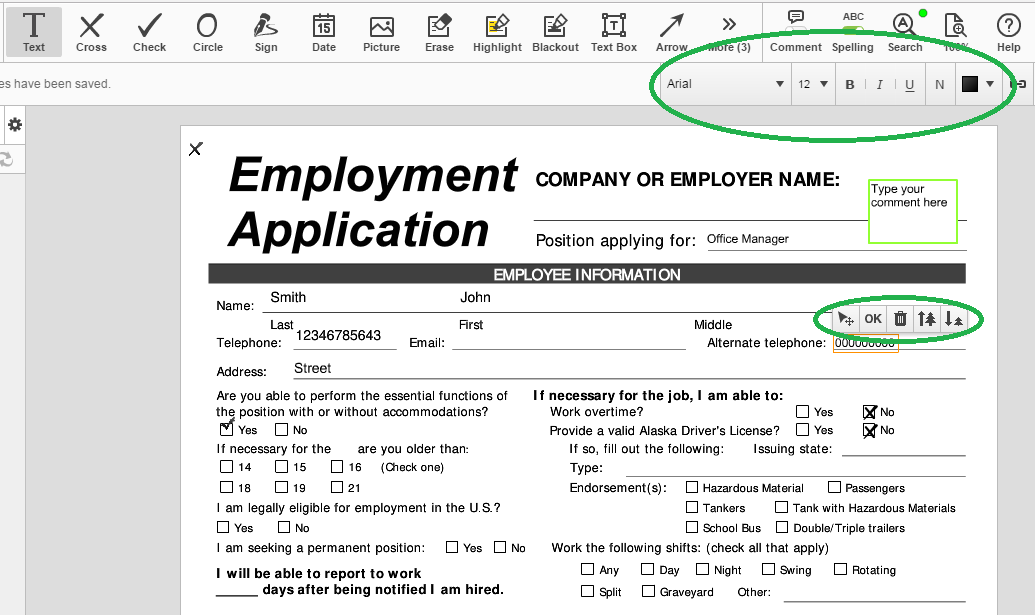Open the 100% zoom control
The image size is (1035, 615).
(x=955, y=32)
